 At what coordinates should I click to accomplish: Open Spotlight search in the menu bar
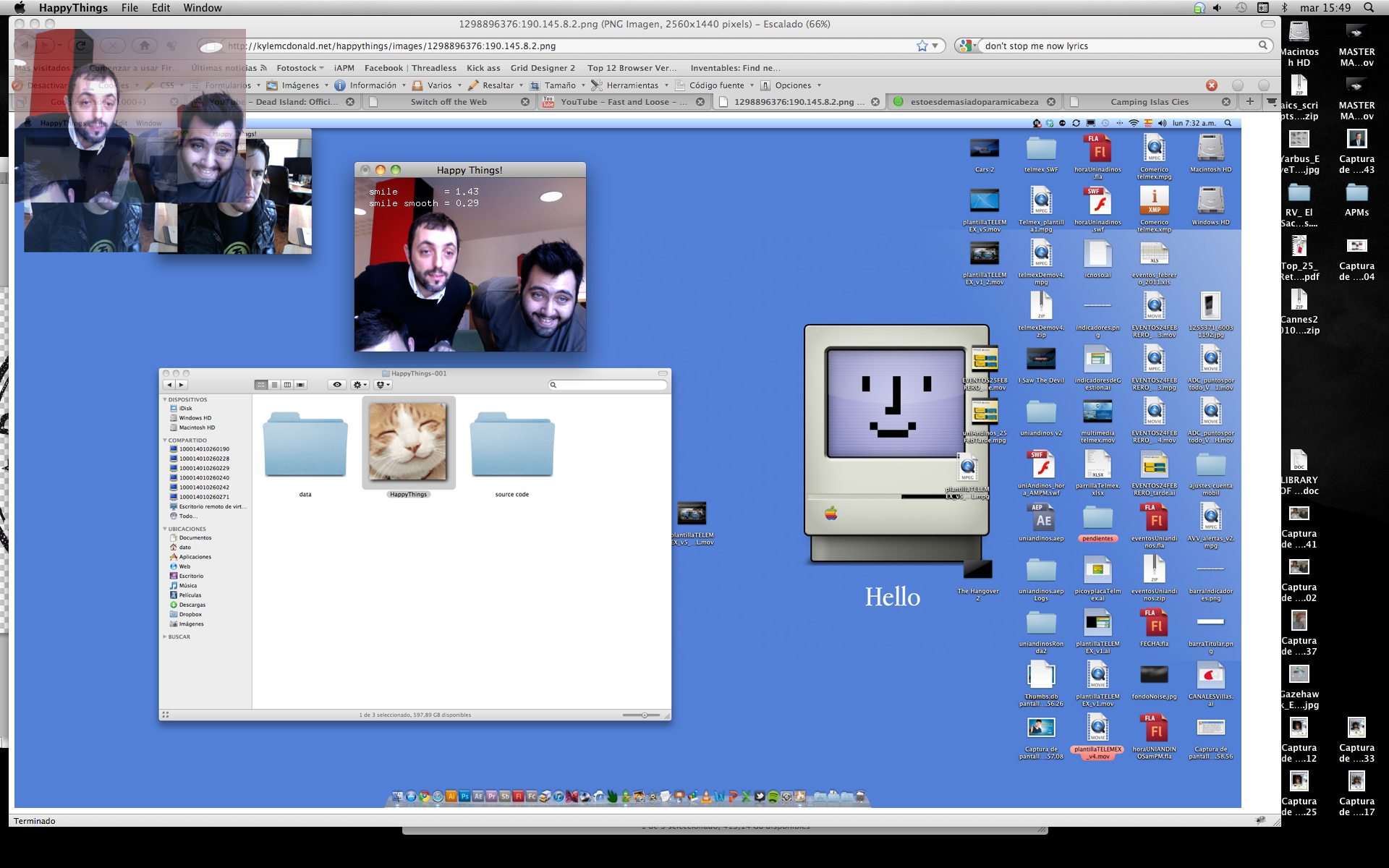pyautogui.click(x=1369, y=7)
